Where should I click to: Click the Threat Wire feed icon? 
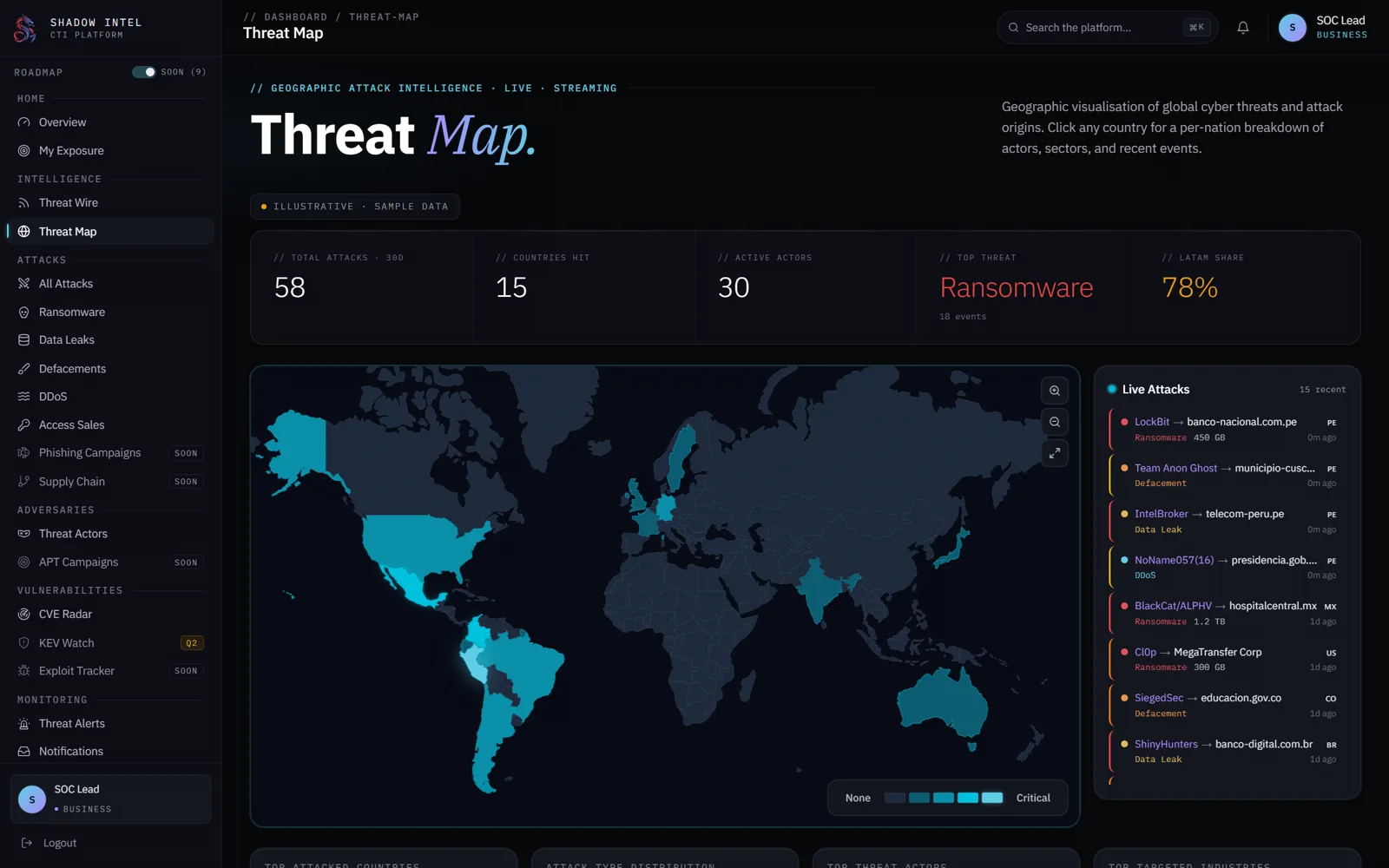[24, 203]
